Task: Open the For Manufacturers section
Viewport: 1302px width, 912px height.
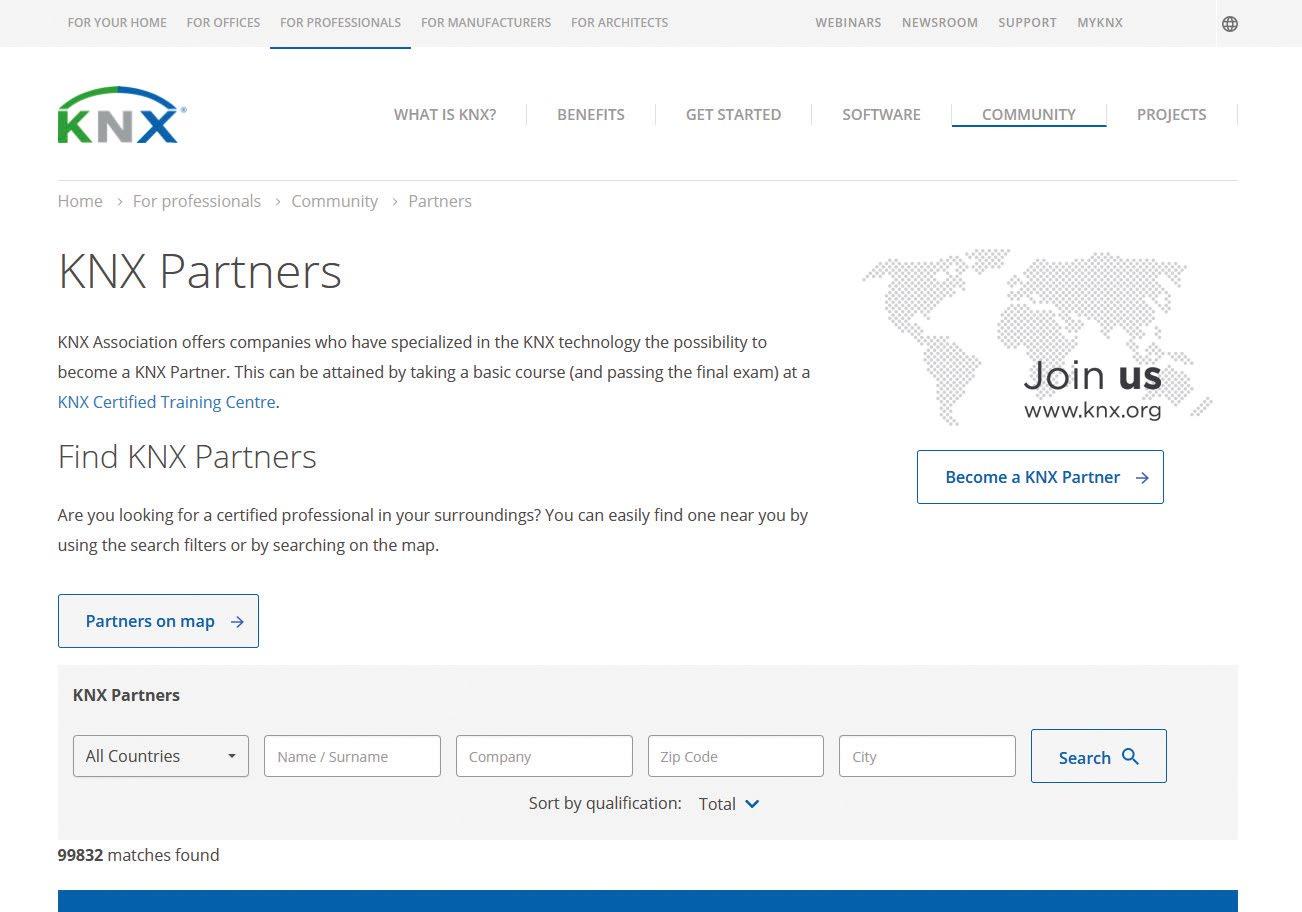Action: [486, 22]
